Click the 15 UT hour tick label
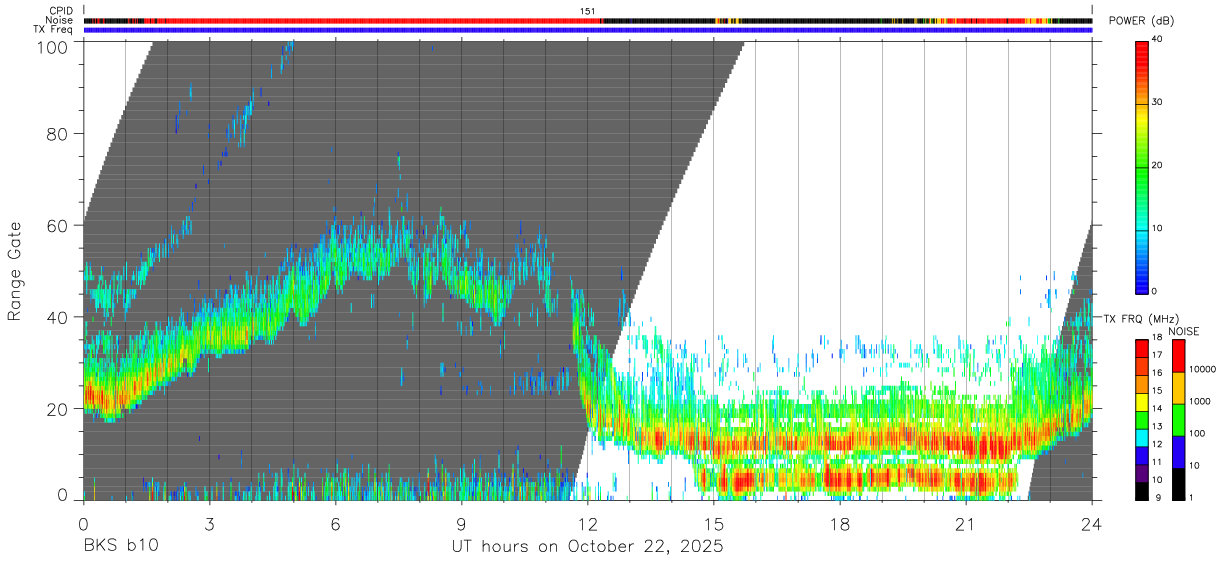Image resolution: width=1228 pixels, height=567 pixels. (x=713, y=522)
